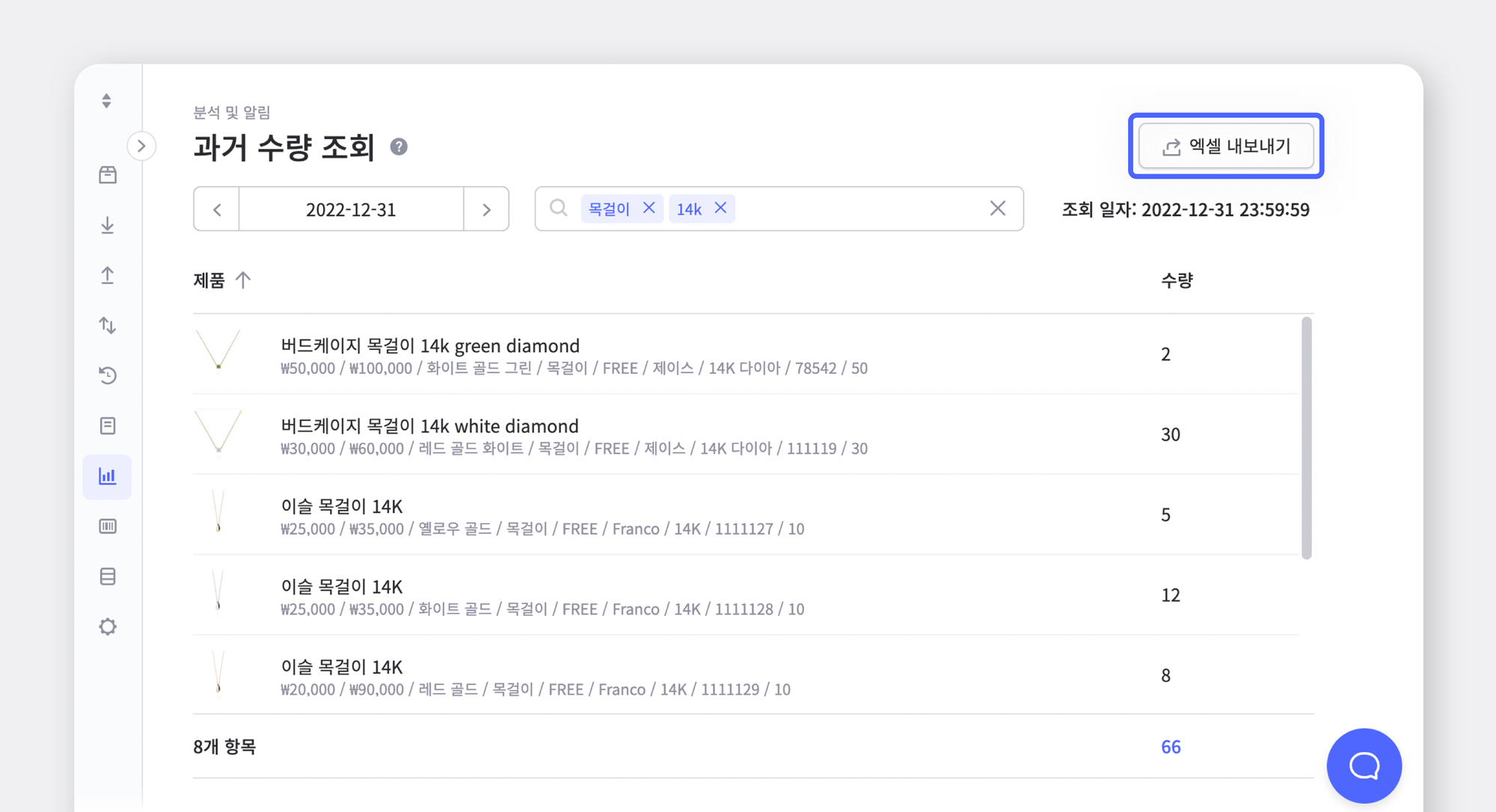Image resolution: width=1496 pixels, height=812 pixels.
Task: Open the document list sidebar icon
Action: [x=108, y=425]
